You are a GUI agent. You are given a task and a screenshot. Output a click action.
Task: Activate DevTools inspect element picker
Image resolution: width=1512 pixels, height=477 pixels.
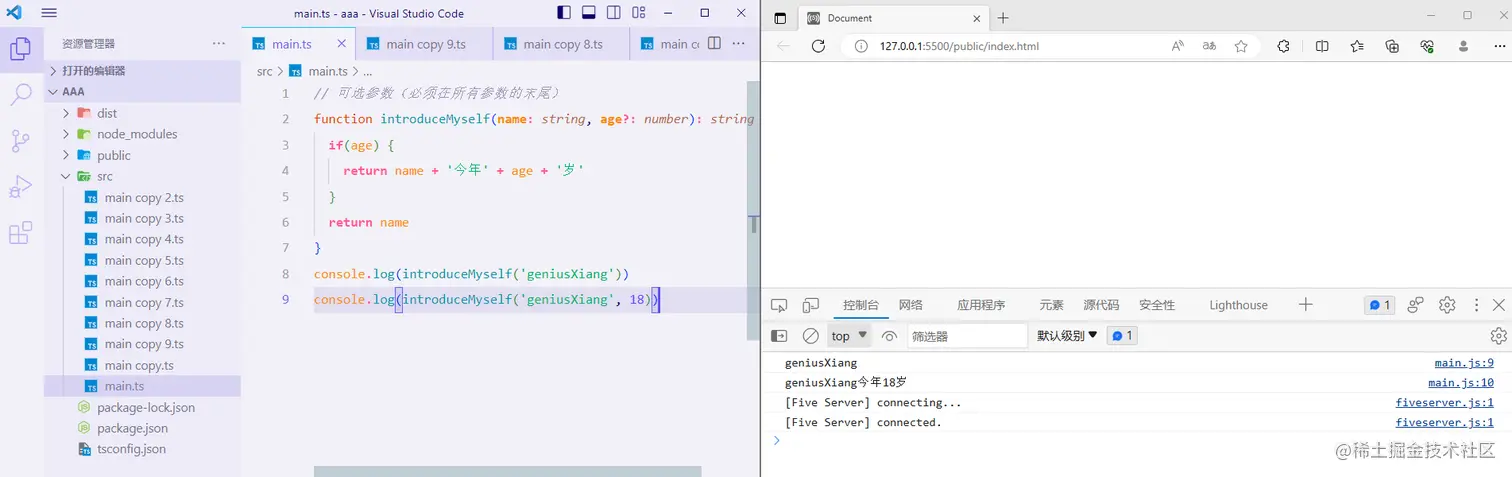tap(779, 305)
